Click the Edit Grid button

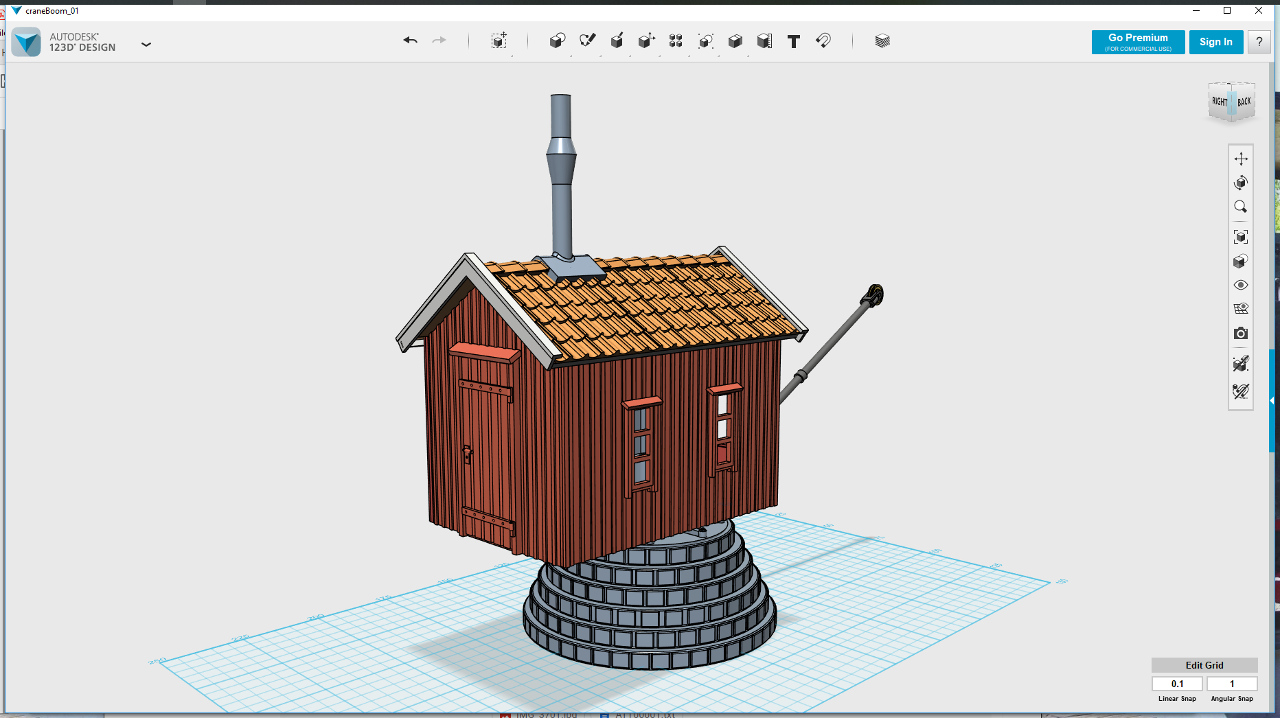pos(1204,665)
